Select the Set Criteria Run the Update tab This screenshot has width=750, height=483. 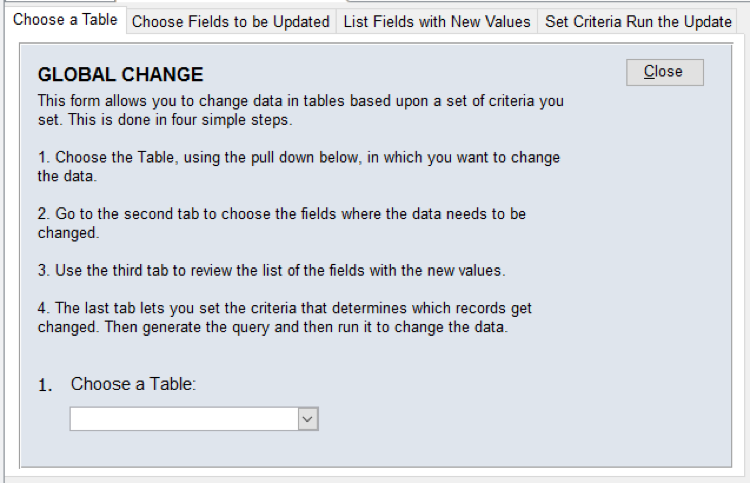point(638,21)
